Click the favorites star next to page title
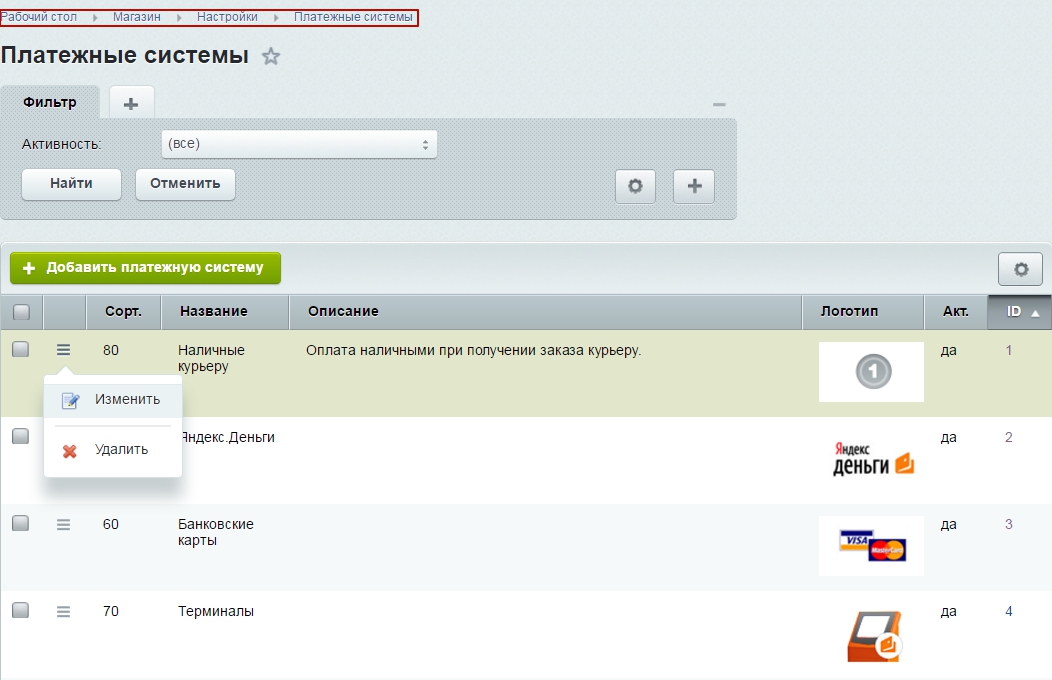 tap(271, 57)
